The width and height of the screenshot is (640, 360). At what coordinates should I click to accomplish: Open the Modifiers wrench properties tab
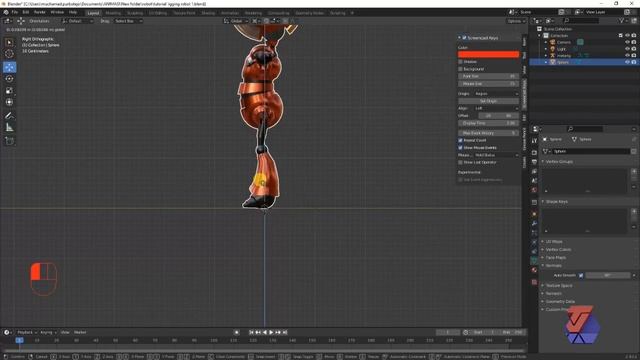point(534,223)
